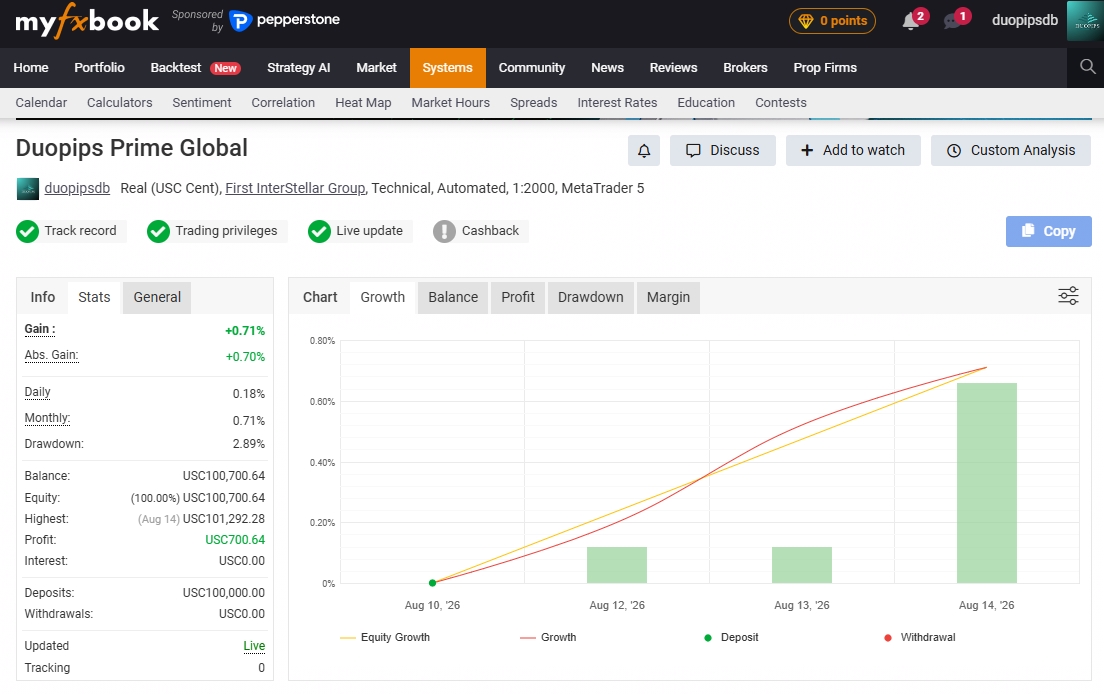The width and height of the screenshot is (1104, 694).
Task: Click the blue Copy button
Action: [1048, 231]
